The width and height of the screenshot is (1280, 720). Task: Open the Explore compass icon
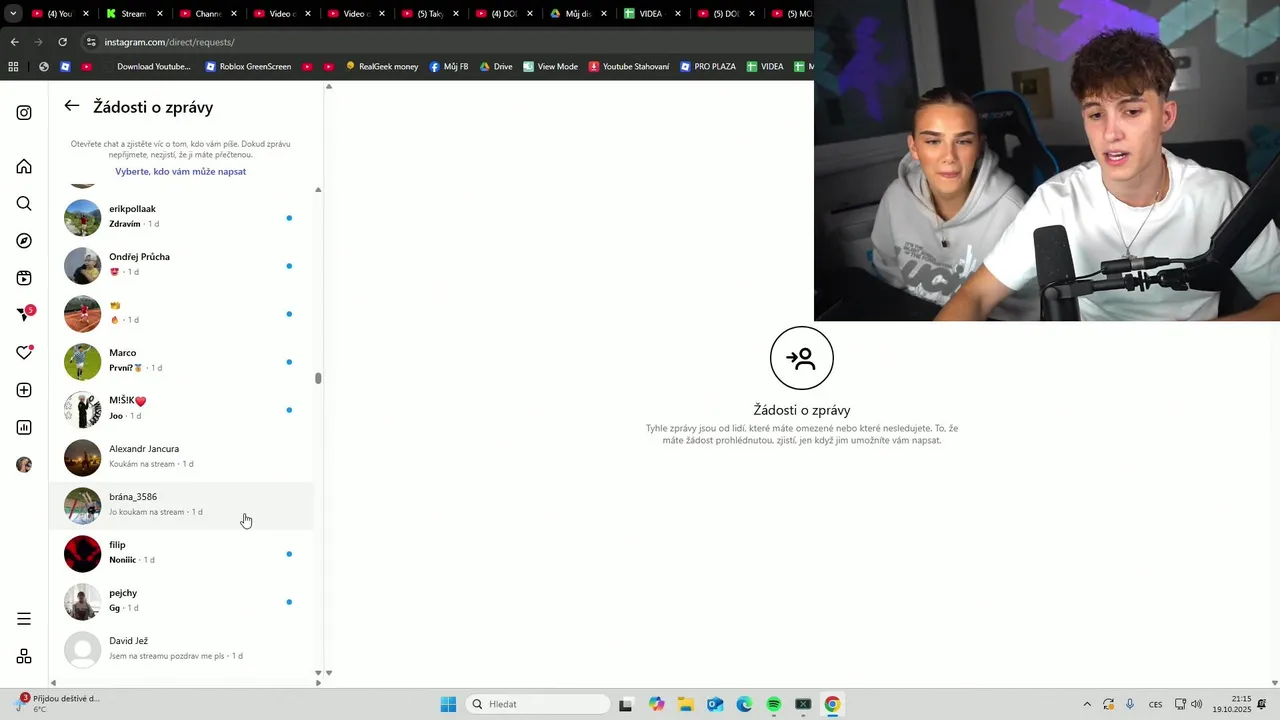[24, 241]
